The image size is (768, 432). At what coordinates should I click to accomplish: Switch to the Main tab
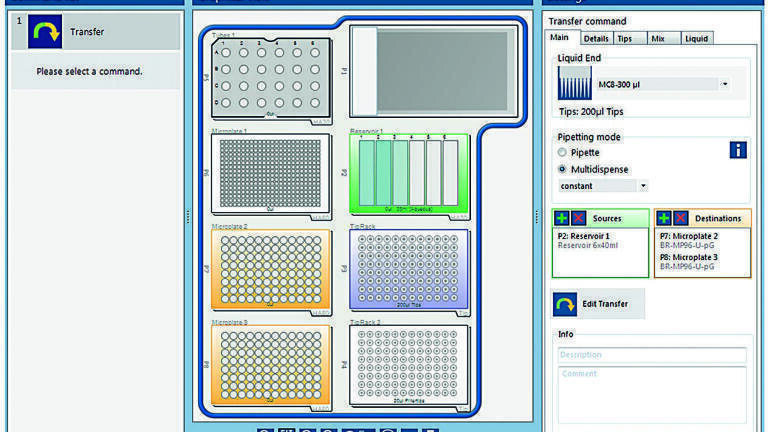[x=562, y=38]
